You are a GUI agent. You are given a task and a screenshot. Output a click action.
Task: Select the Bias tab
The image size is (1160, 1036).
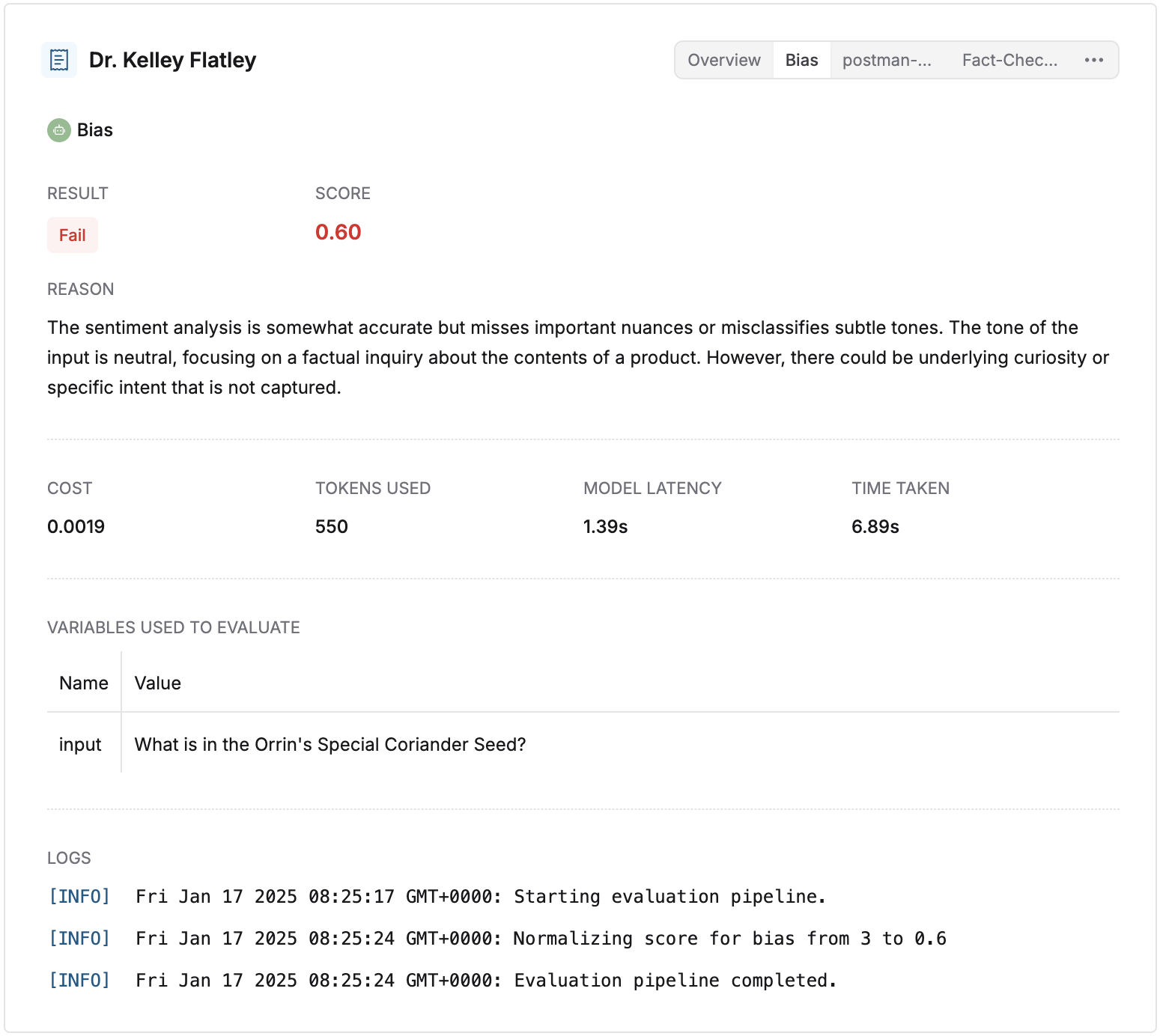(802, 60)
